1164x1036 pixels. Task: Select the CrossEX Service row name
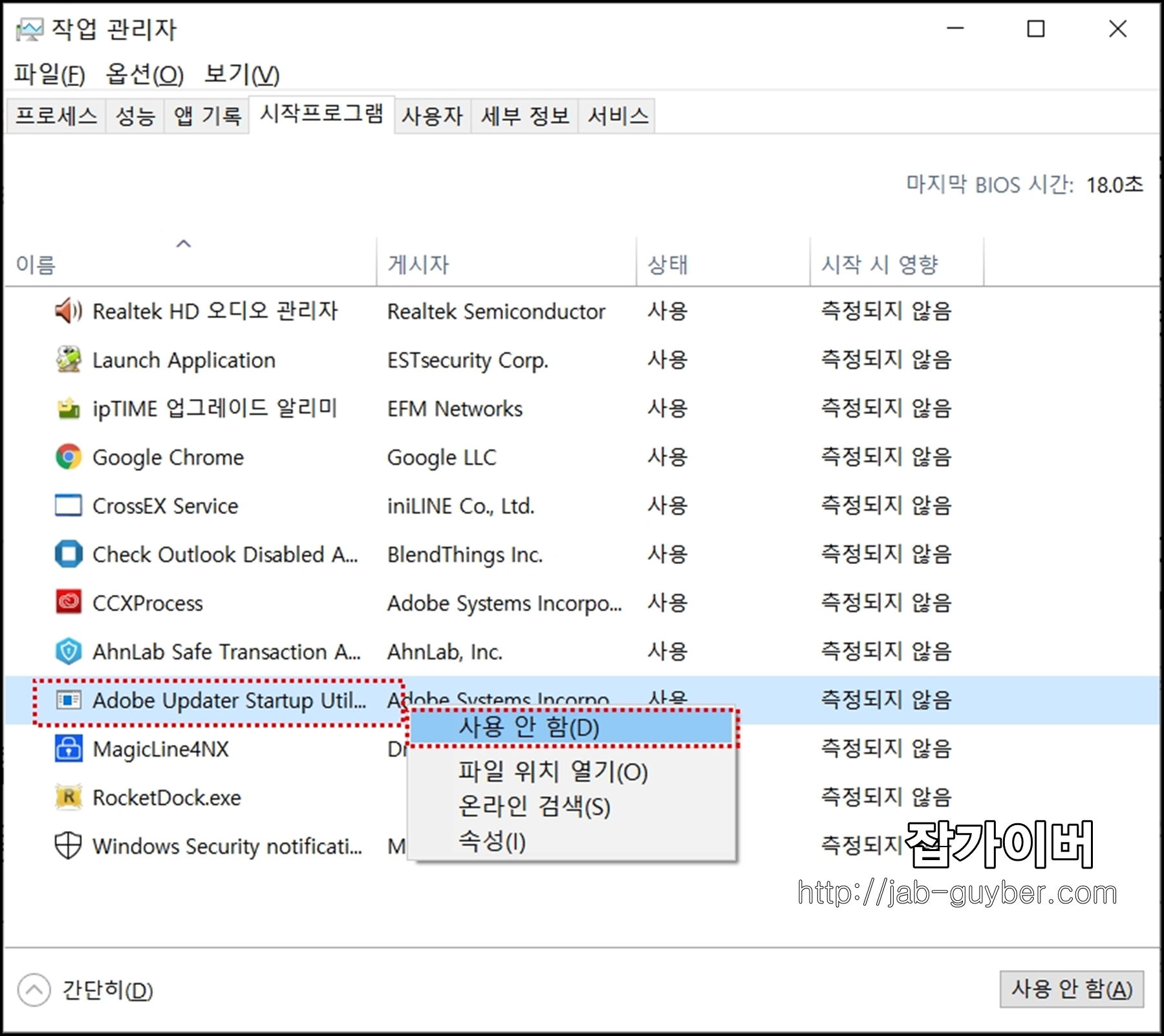(x=165, y=506)
